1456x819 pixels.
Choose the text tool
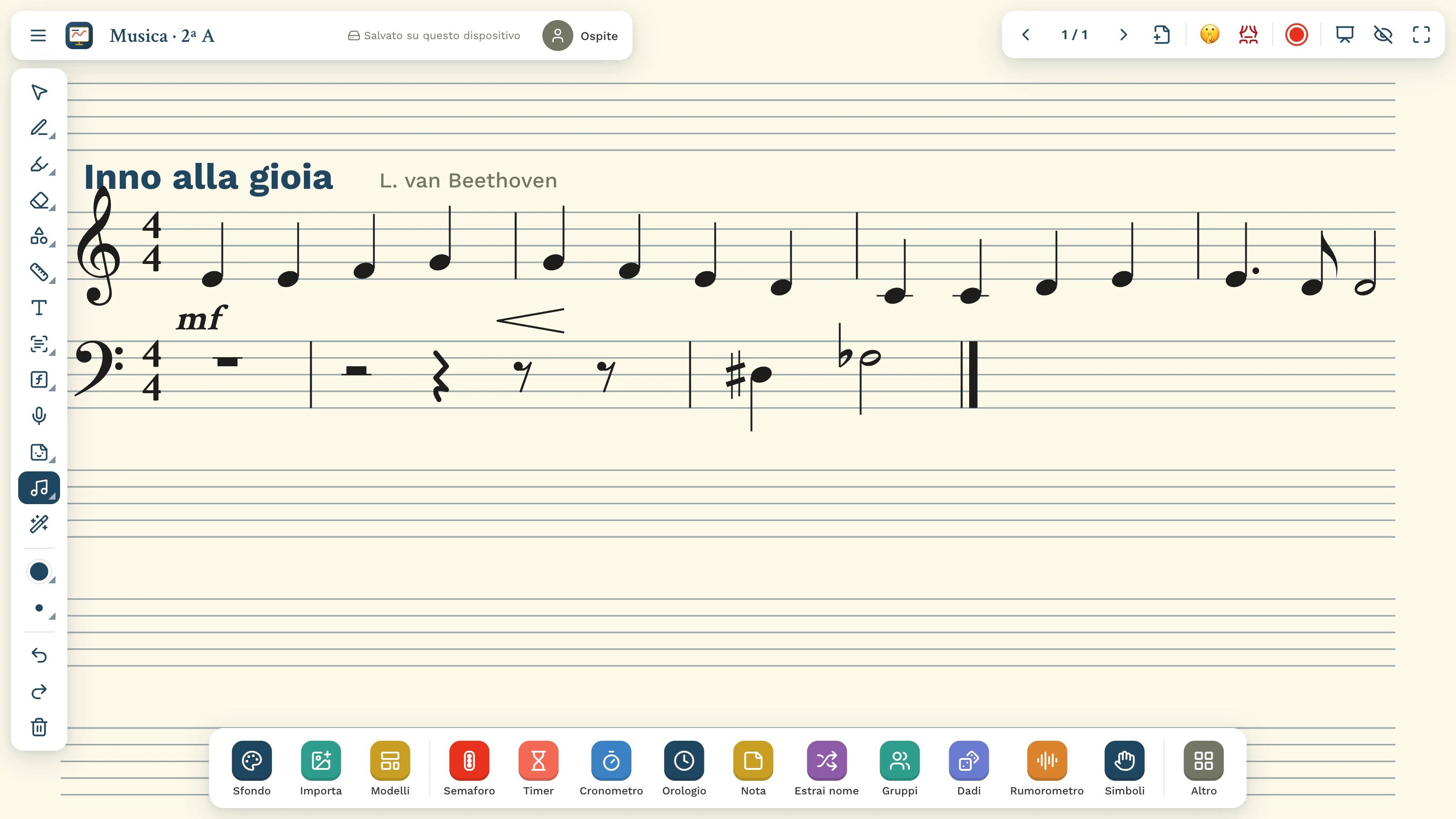[x=39, y=308]
